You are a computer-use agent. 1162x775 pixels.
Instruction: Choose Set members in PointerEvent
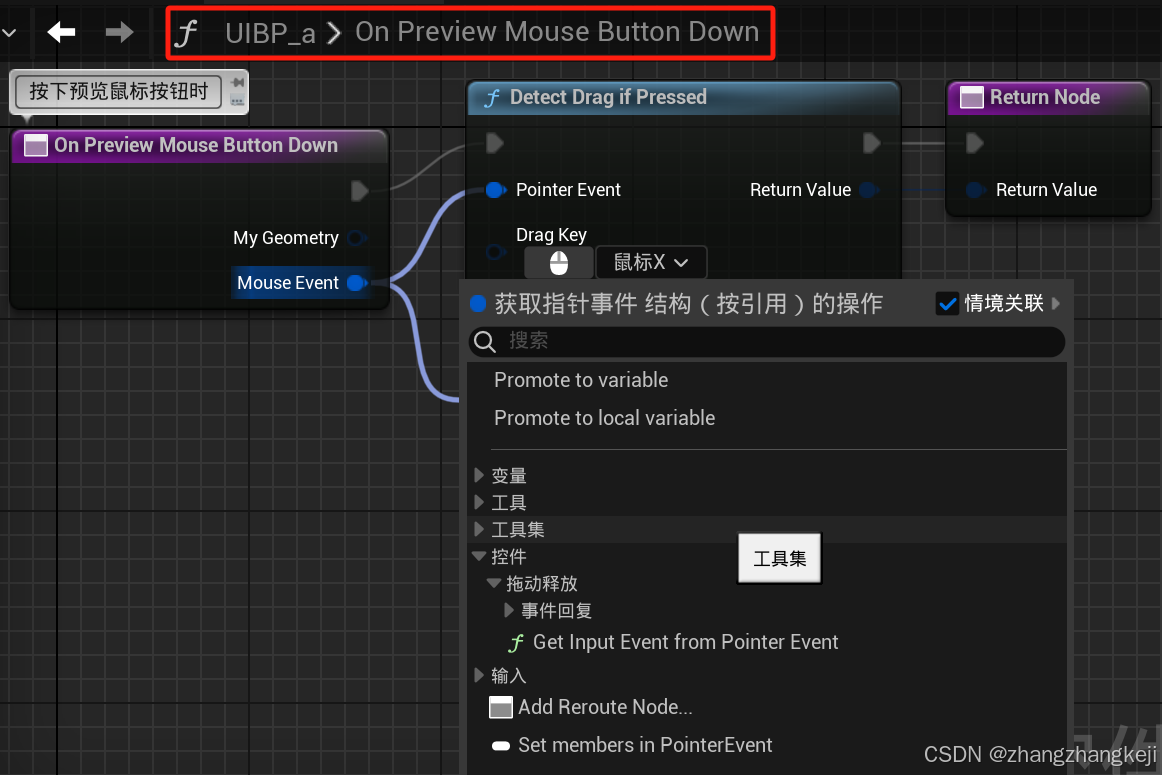tap(631, 745)
